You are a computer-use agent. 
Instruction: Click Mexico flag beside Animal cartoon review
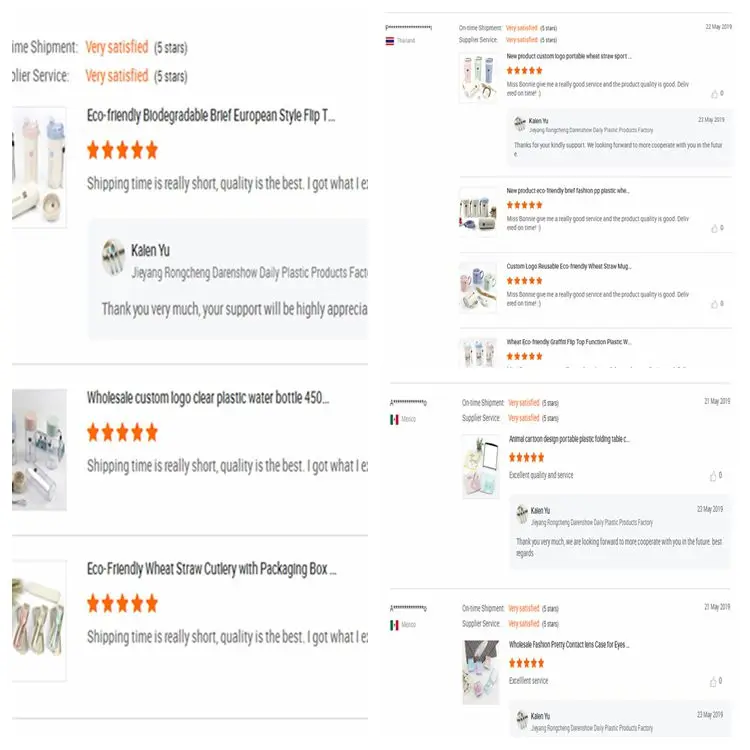pyautogui.click(x=394, y=419)
